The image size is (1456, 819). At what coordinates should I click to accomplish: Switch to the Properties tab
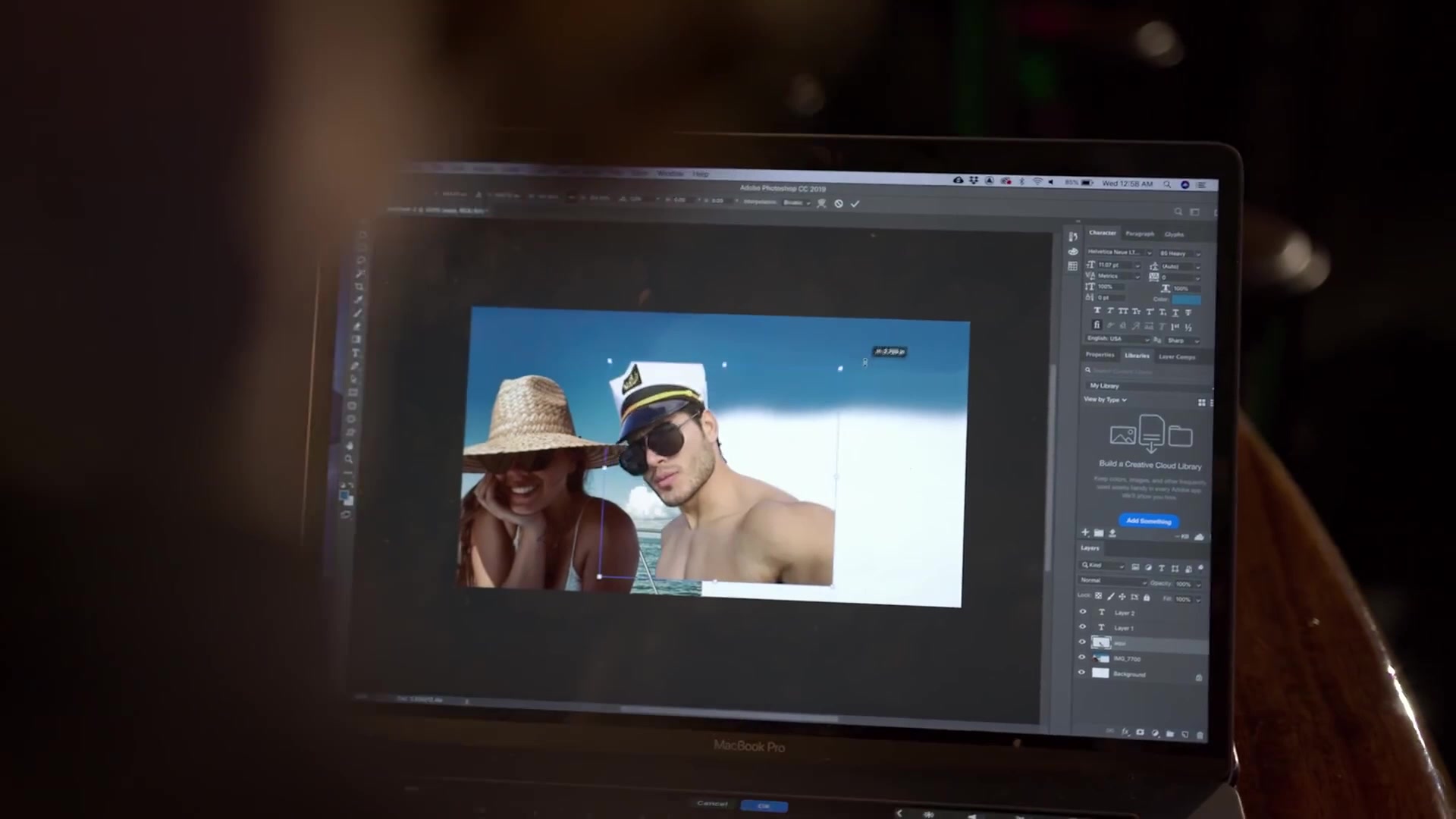coord(1100,355)
